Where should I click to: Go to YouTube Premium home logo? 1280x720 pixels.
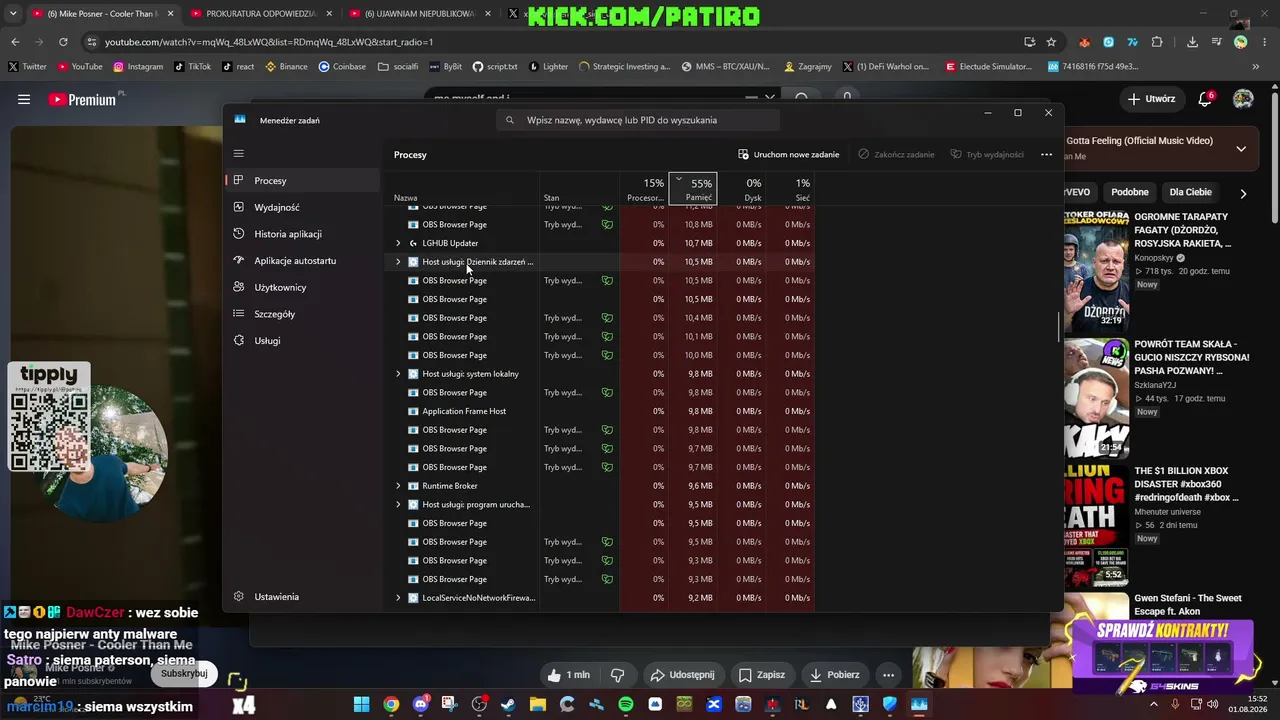(x=83, y=99)
